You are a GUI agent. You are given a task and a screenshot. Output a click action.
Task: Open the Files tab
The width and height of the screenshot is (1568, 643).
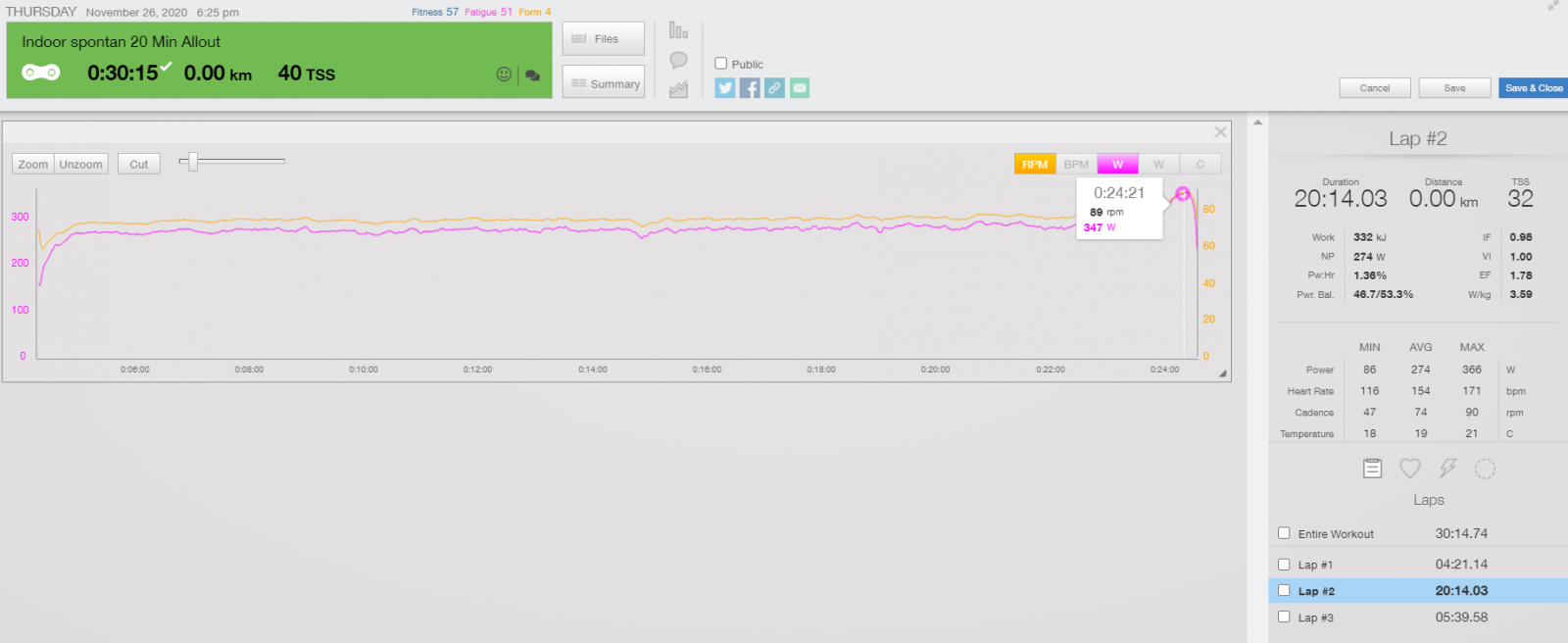pyautogui.click(x=604, y=39)
